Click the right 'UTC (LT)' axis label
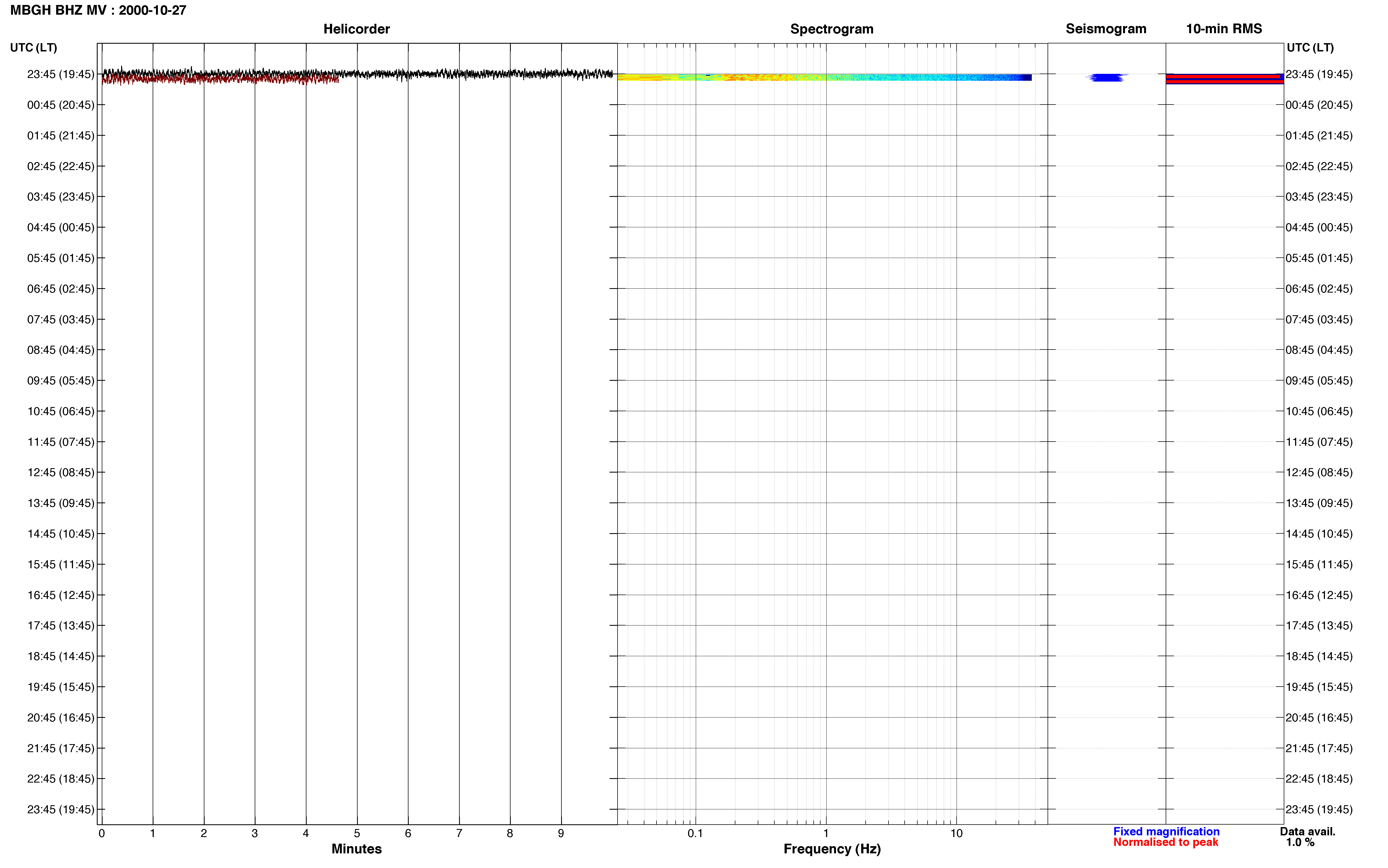 (1310, 48)
